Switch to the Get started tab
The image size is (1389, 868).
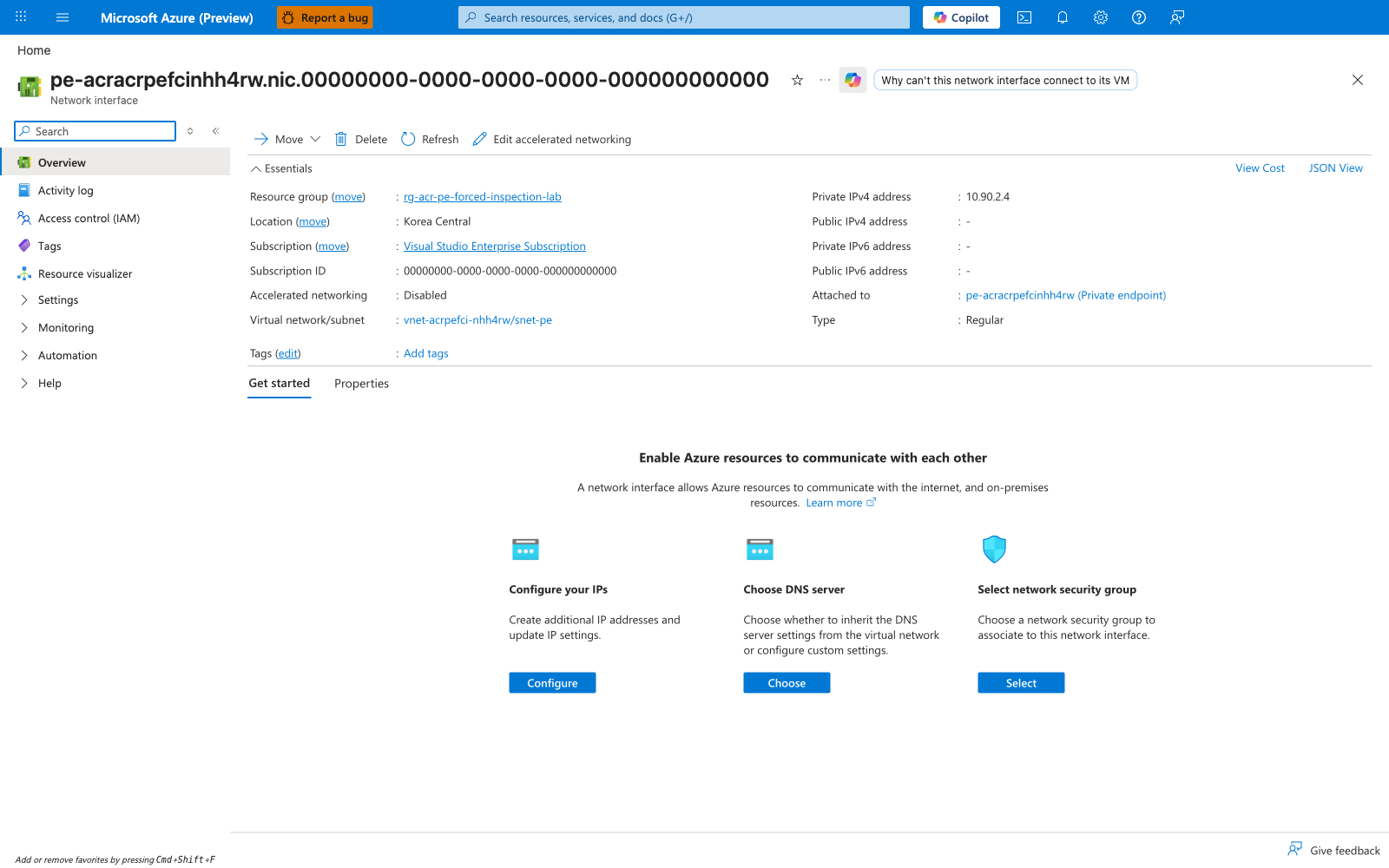280,384
